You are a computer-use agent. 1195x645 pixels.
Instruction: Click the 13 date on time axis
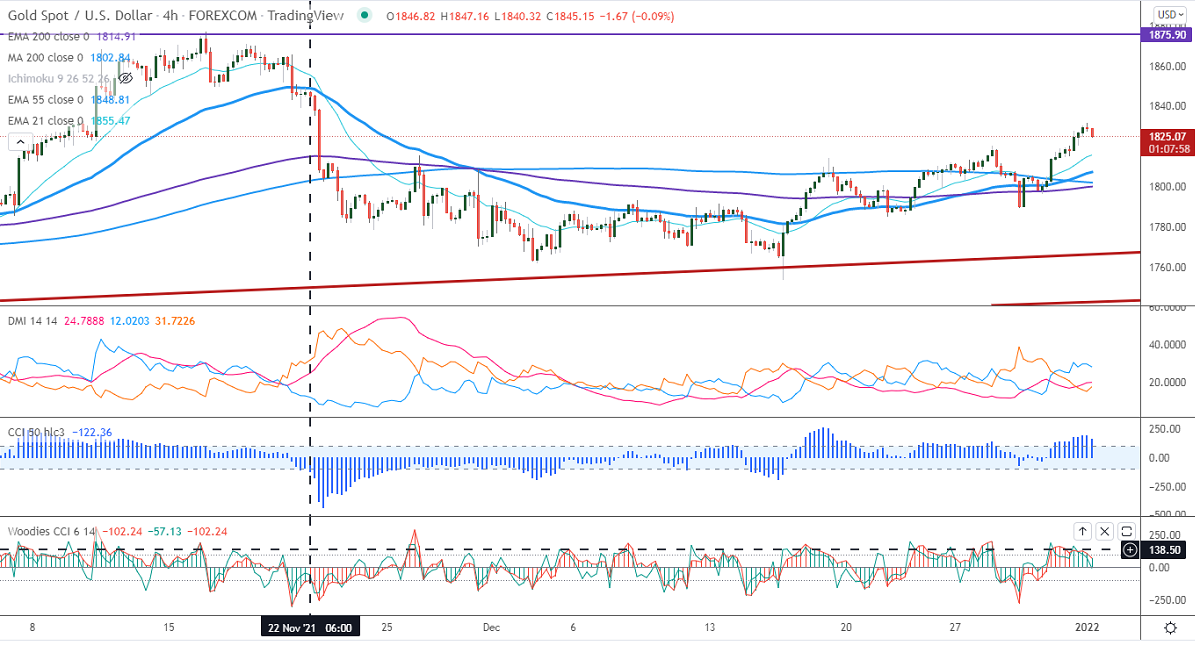(710, 627)
